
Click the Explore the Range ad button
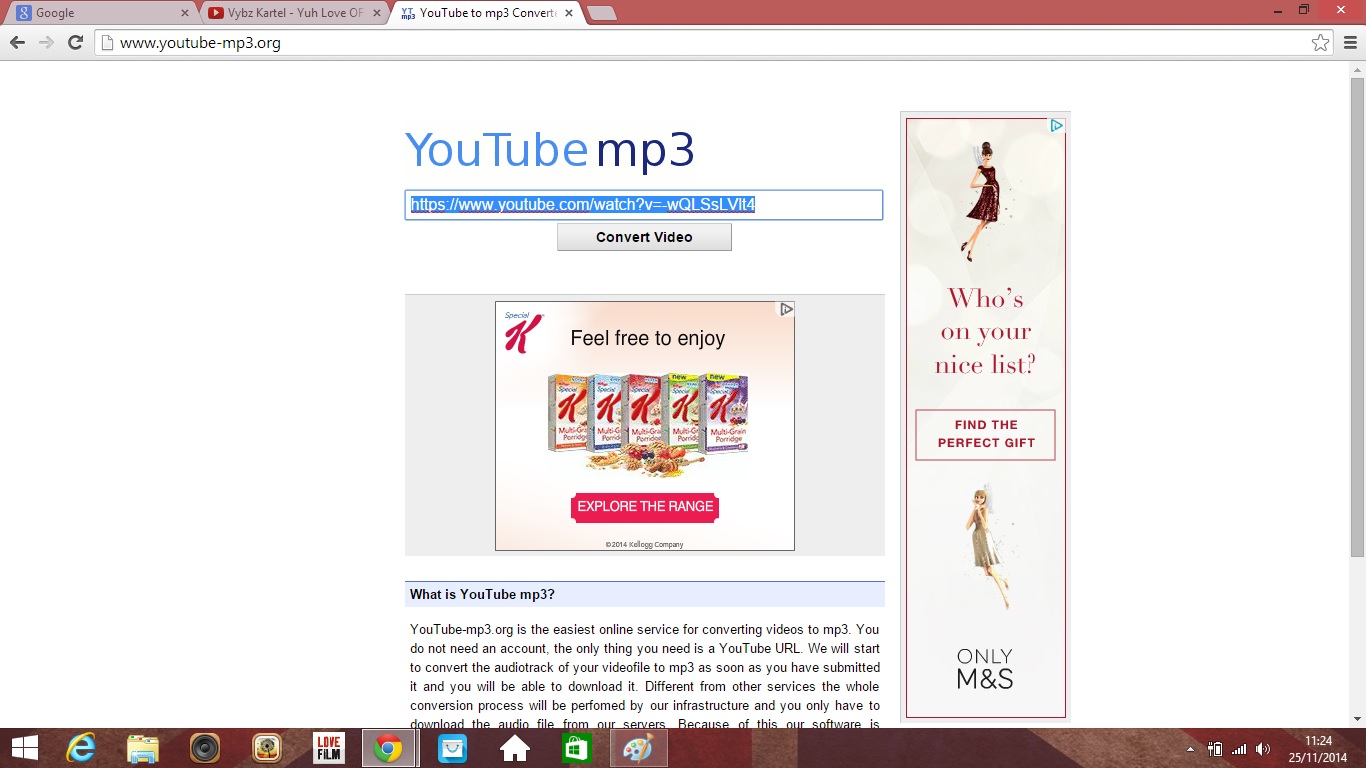click(x=645, y=507)
